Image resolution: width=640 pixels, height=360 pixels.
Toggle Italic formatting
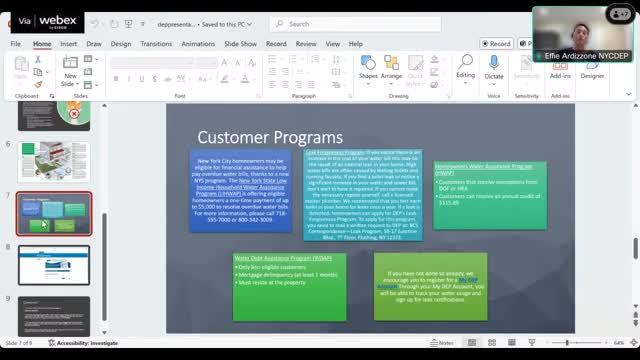(129, 79)
